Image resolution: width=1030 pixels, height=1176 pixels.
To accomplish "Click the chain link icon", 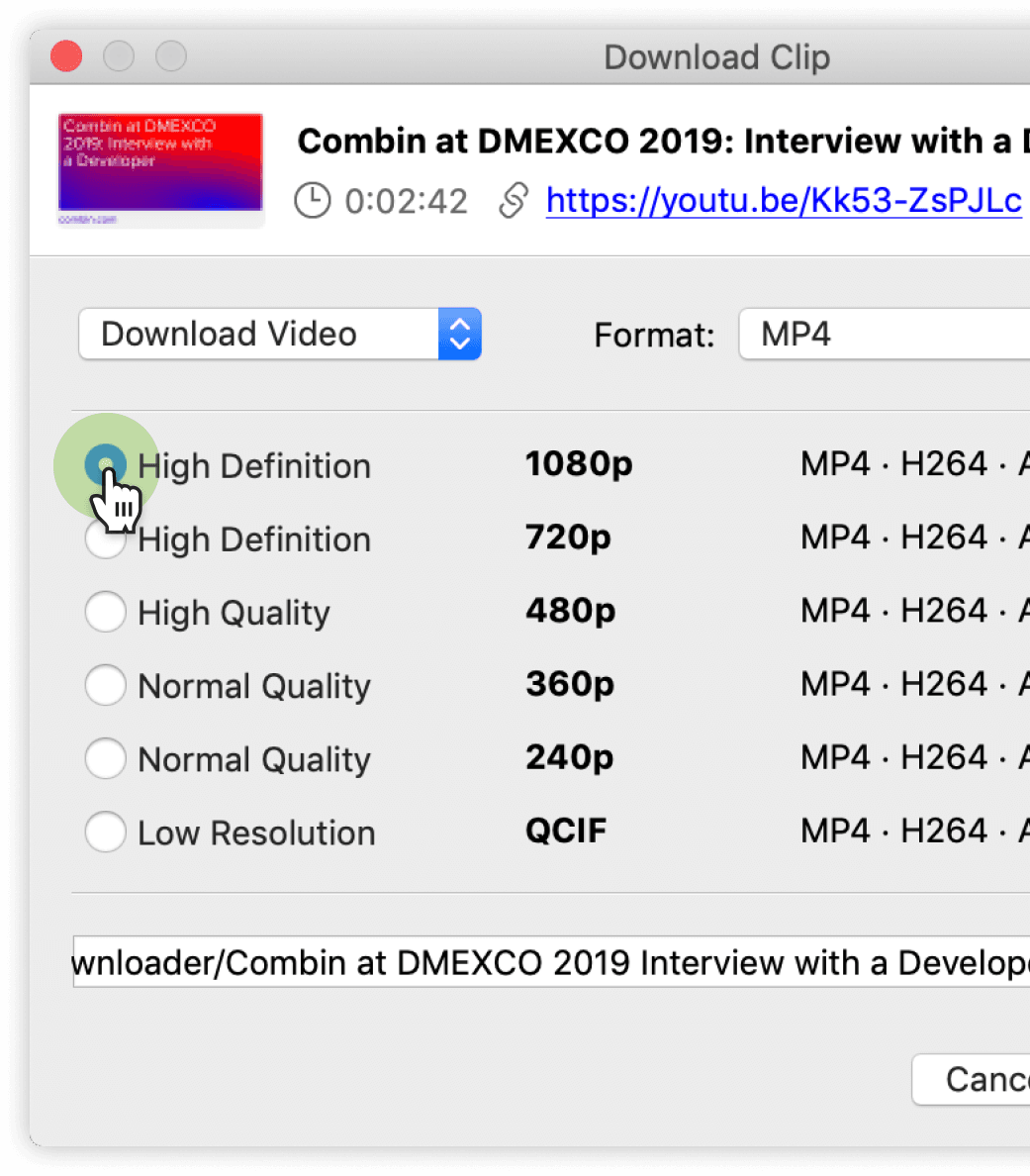I will [513, 201].
